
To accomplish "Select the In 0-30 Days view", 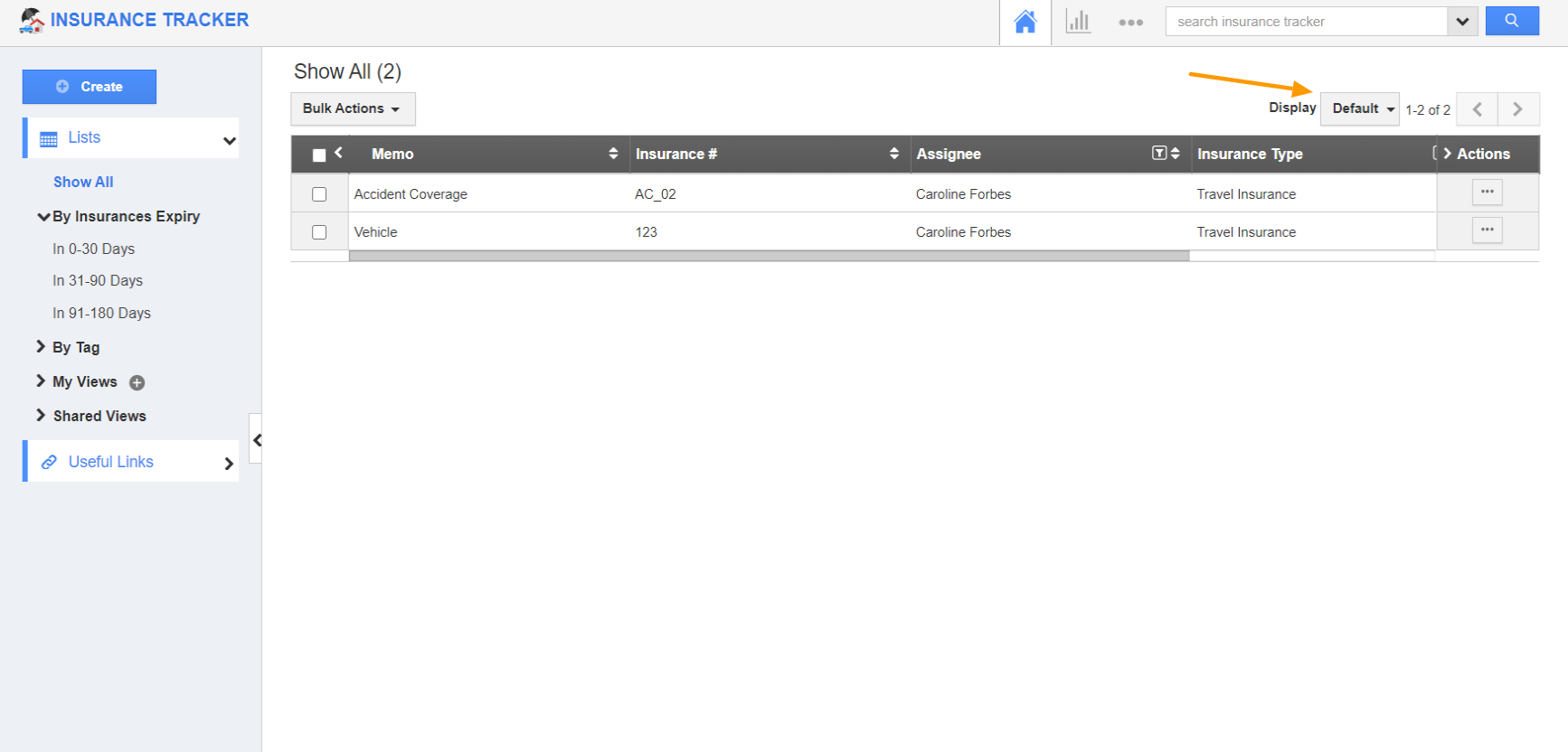I will pos(94,249).
